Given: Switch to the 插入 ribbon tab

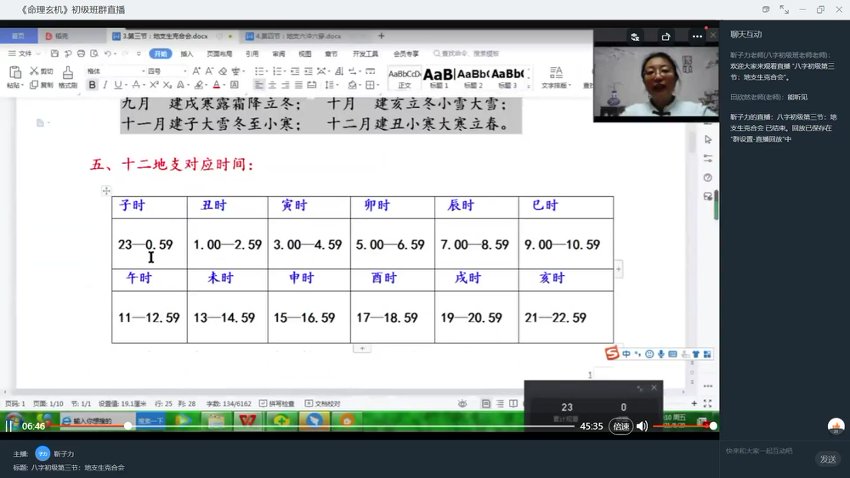Looking at the screenshot, I should 187,53.
